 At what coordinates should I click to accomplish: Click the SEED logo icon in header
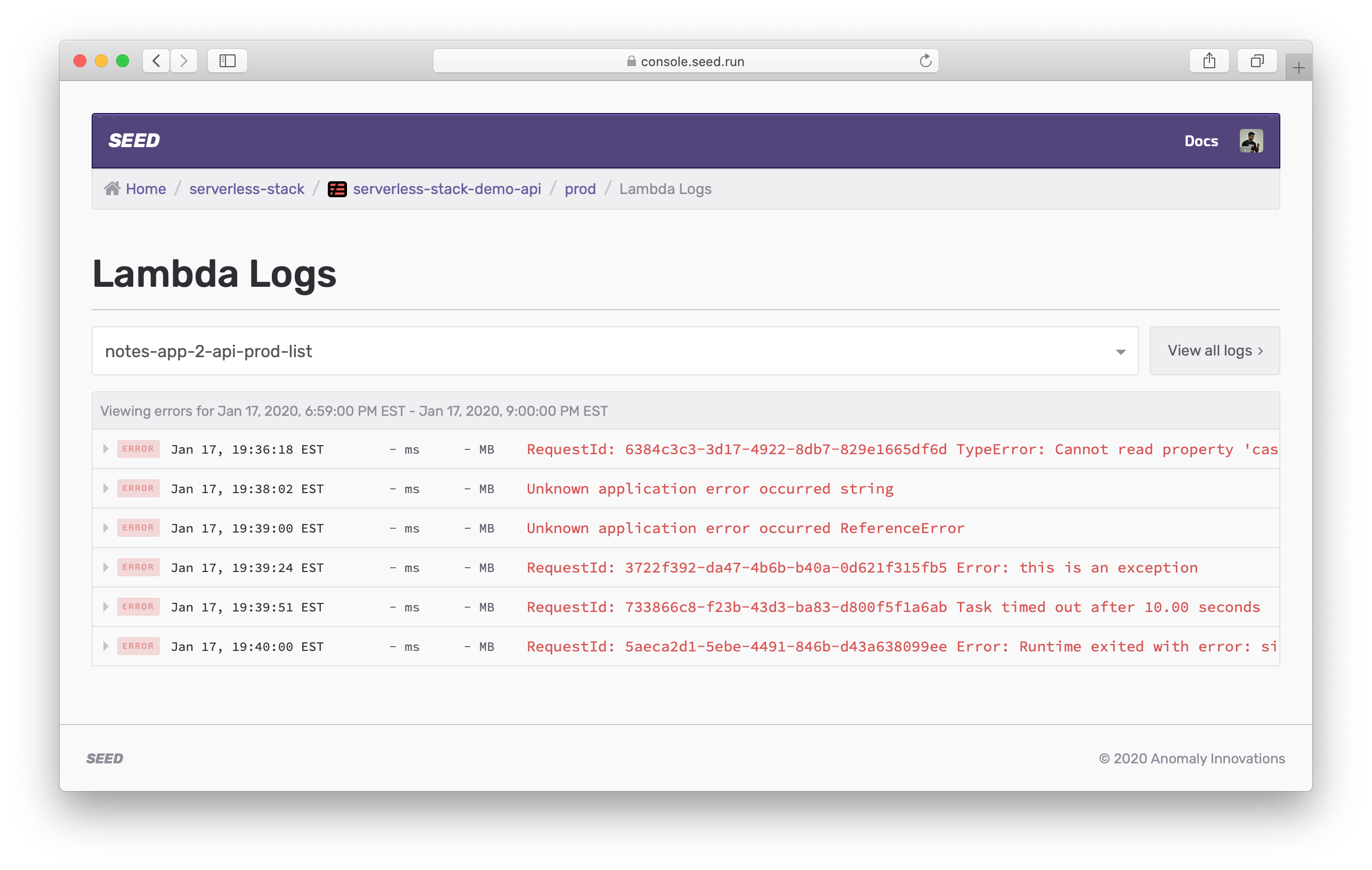135,140
